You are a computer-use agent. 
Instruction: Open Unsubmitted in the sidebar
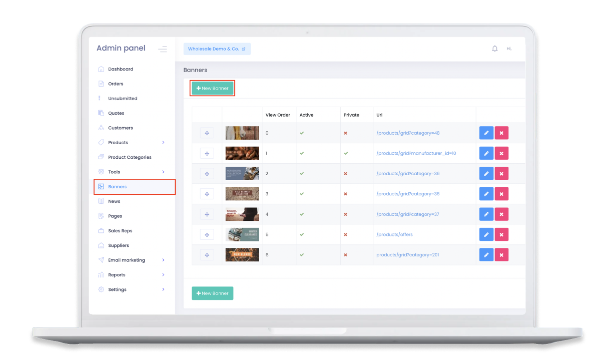point(123,98)
